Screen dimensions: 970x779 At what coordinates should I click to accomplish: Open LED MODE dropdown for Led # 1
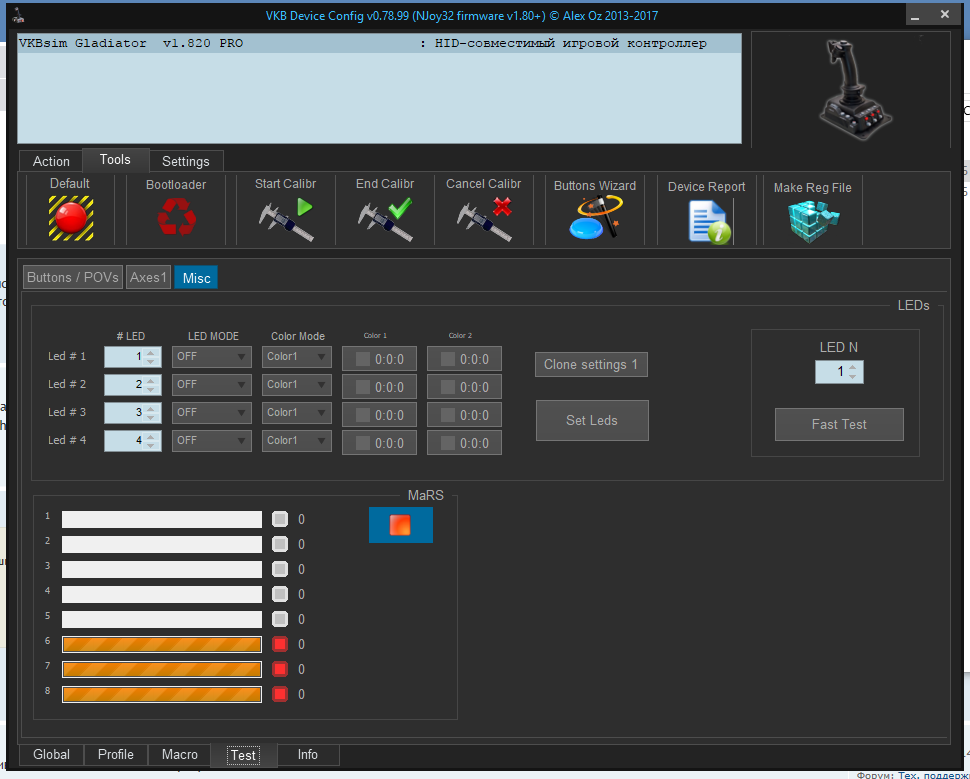pos(211,356)
